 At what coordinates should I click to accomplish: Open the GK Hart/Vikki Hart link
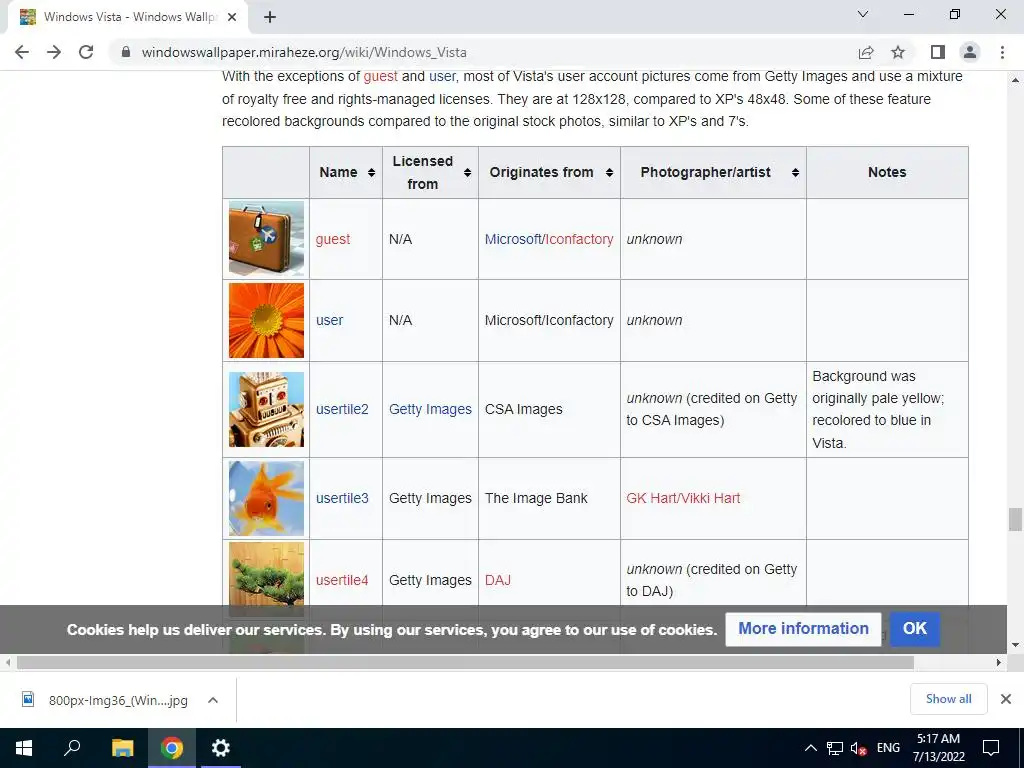tap(683, 498)
